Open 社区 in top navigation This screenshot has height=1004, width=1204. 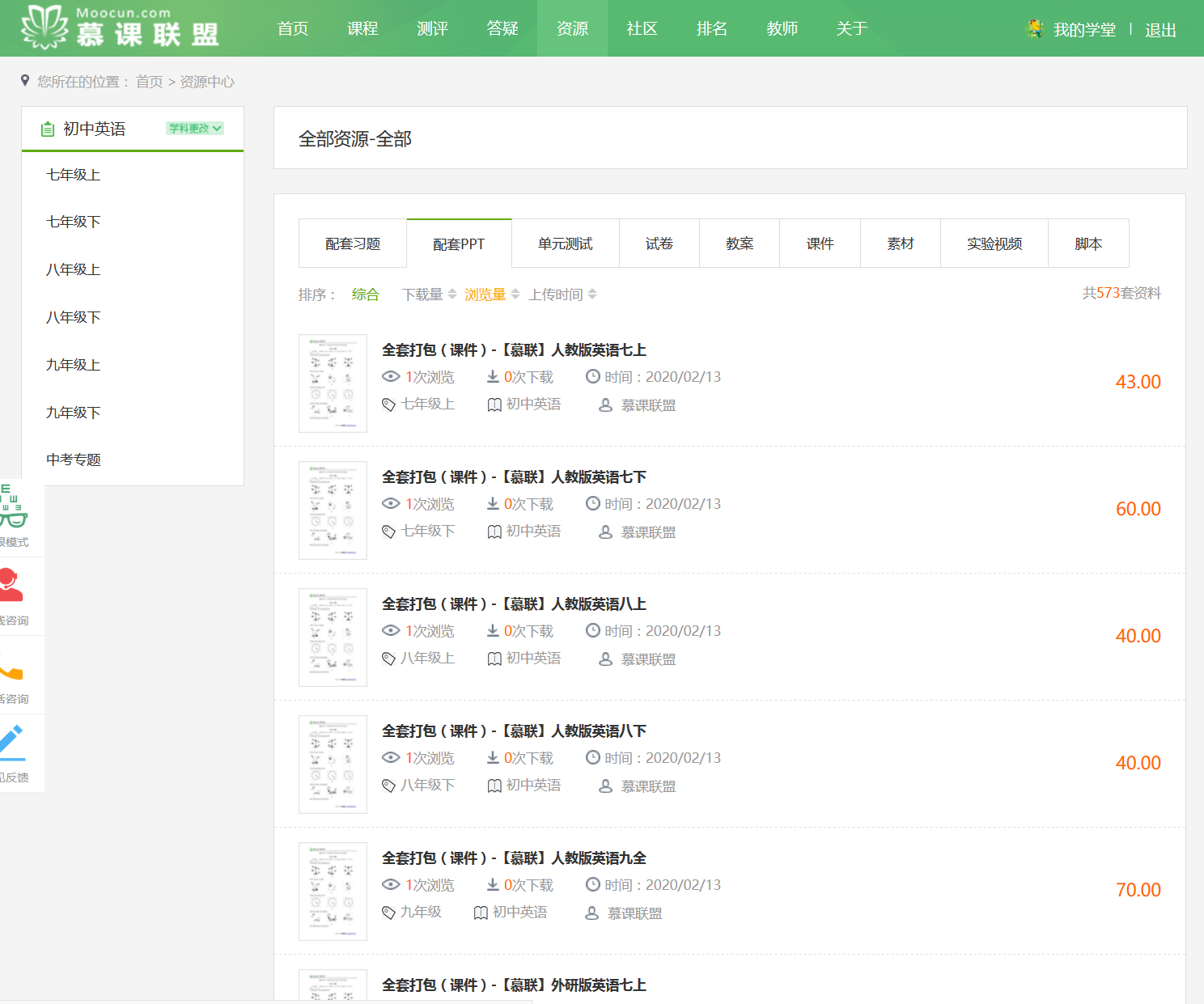[x=642, y=28]
